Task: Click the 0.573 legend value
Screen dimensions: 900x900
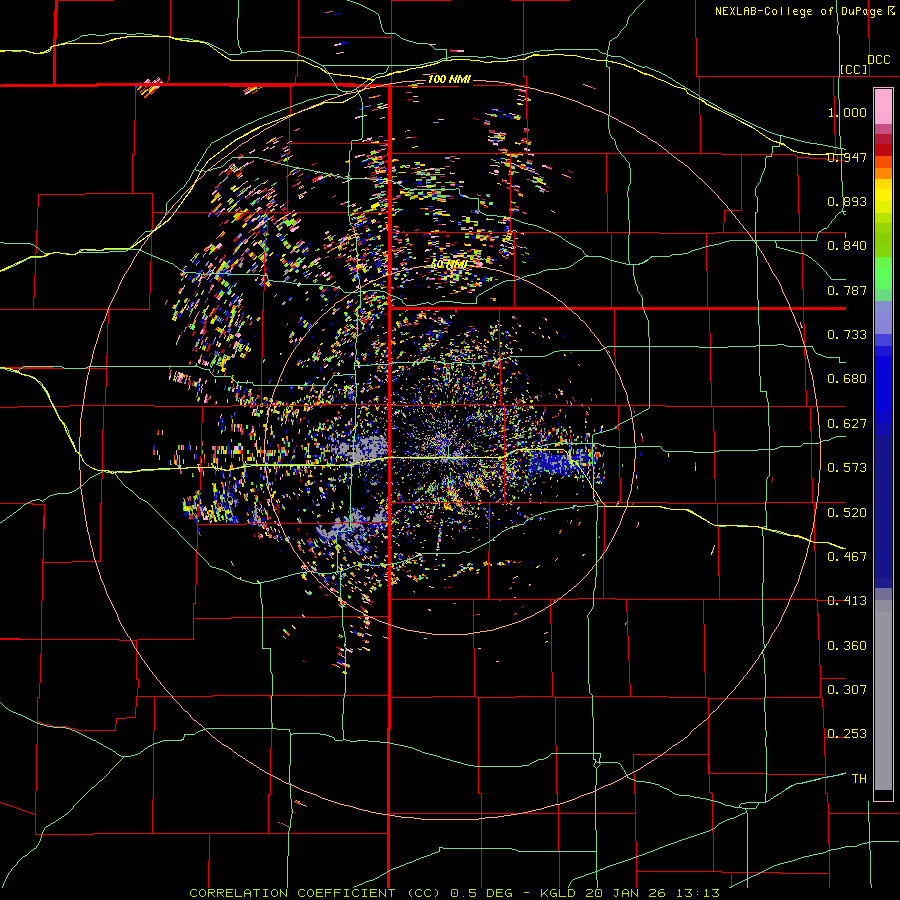Action: [847, 468]
